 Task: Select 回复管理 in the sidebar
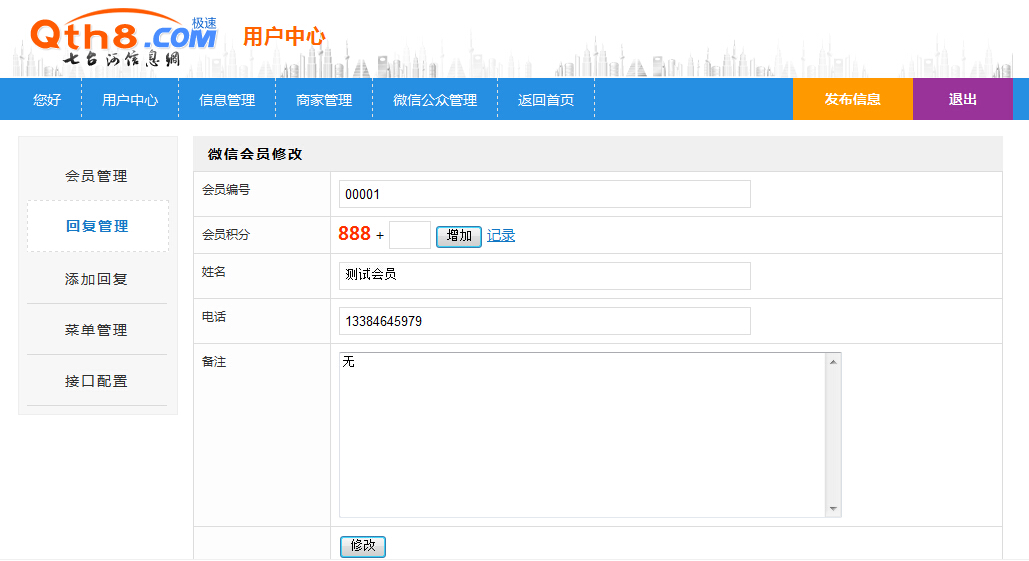point(97,226)
